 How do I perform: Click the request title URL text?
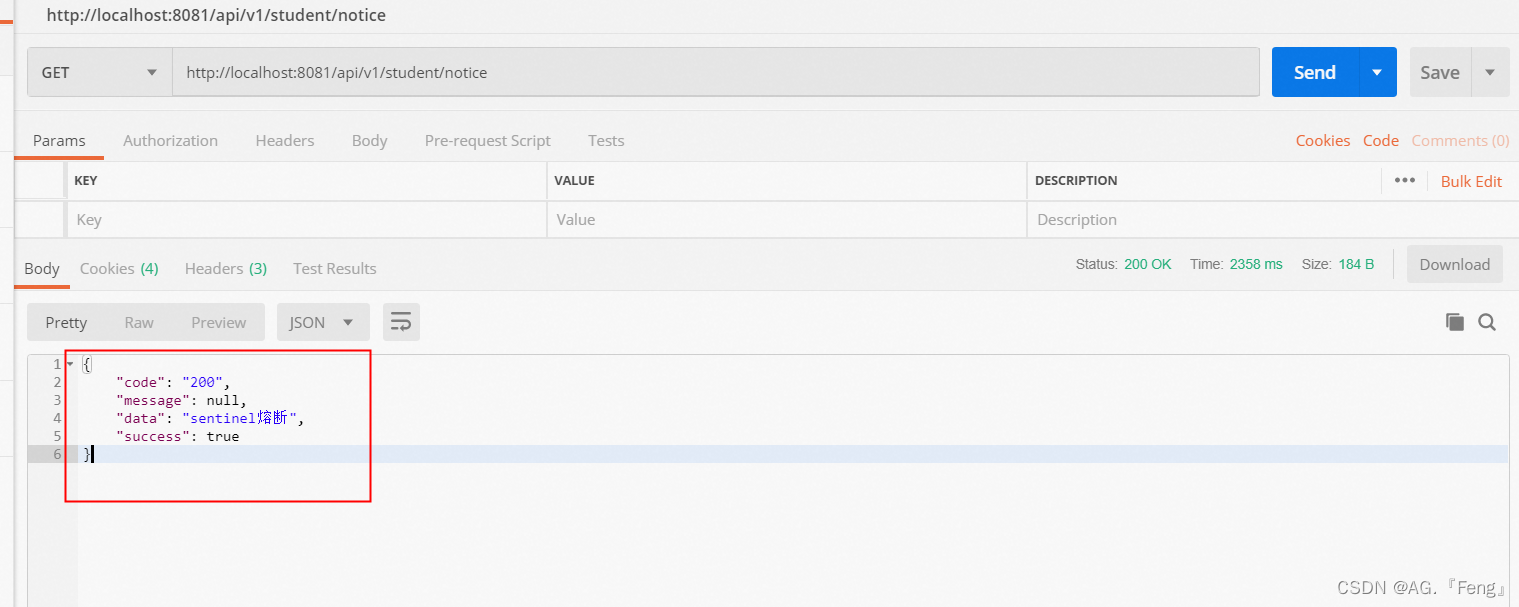[216, 16]
